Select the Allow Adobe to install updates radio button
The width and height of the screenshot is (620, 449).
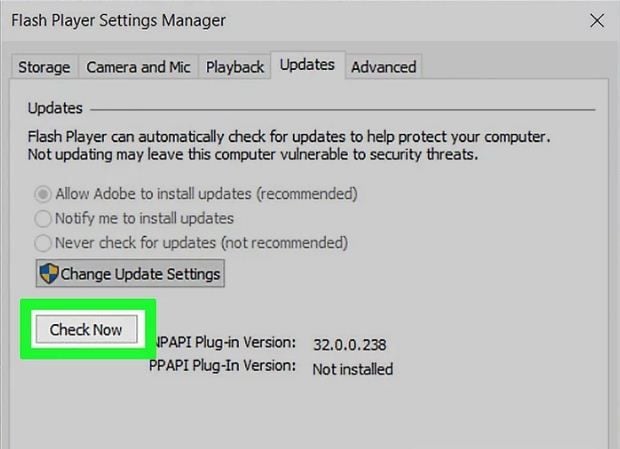(43, 194)
